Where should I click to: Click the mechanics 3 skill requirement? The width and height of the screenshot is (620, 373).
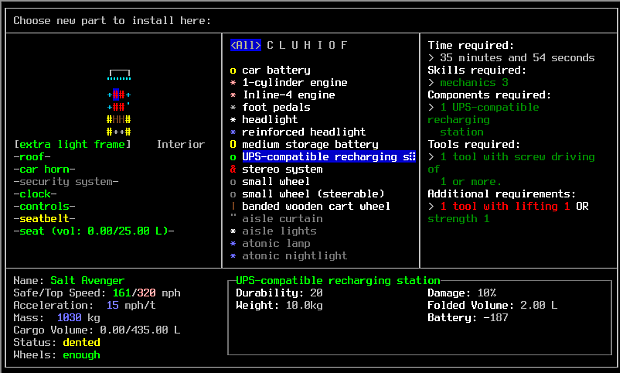[x=474, y=83]
